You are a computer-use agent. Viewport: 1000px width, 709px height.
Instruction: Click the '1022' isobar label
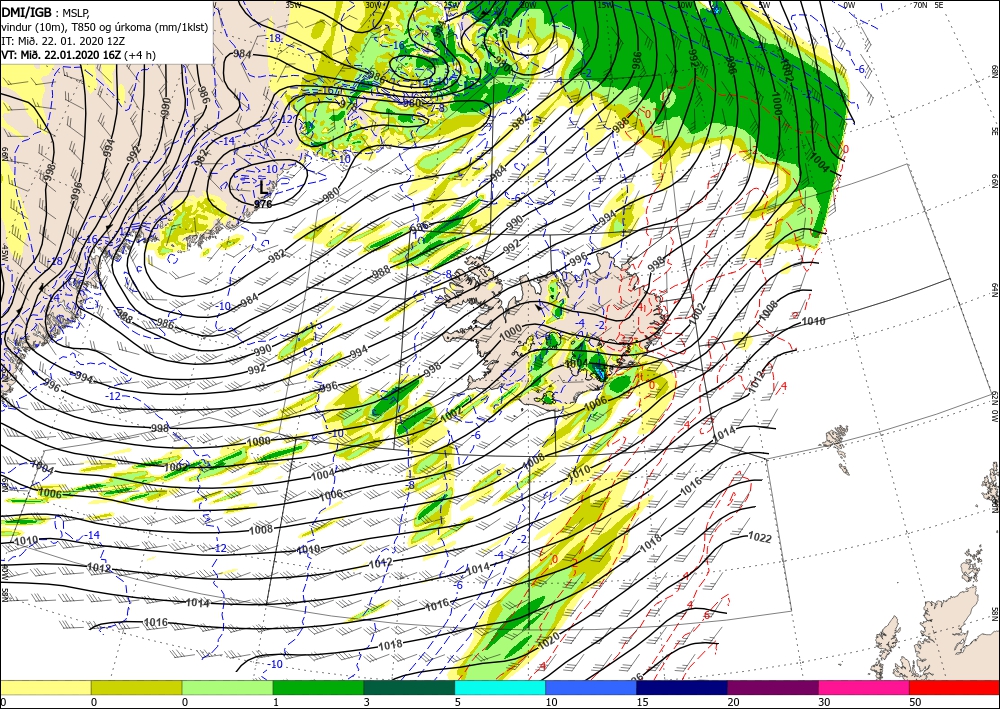click(760, 538)
